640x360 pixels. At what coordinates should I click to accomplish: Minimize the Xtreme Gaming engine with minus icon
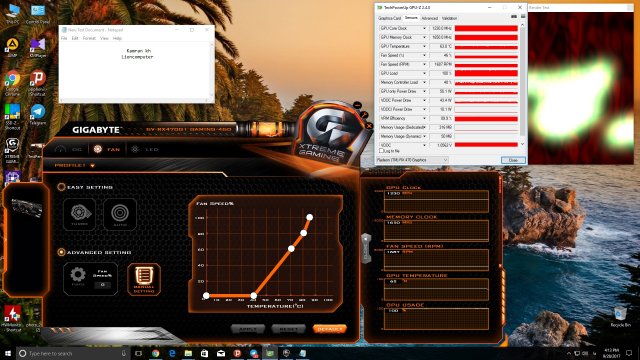(x=357, y=105)
